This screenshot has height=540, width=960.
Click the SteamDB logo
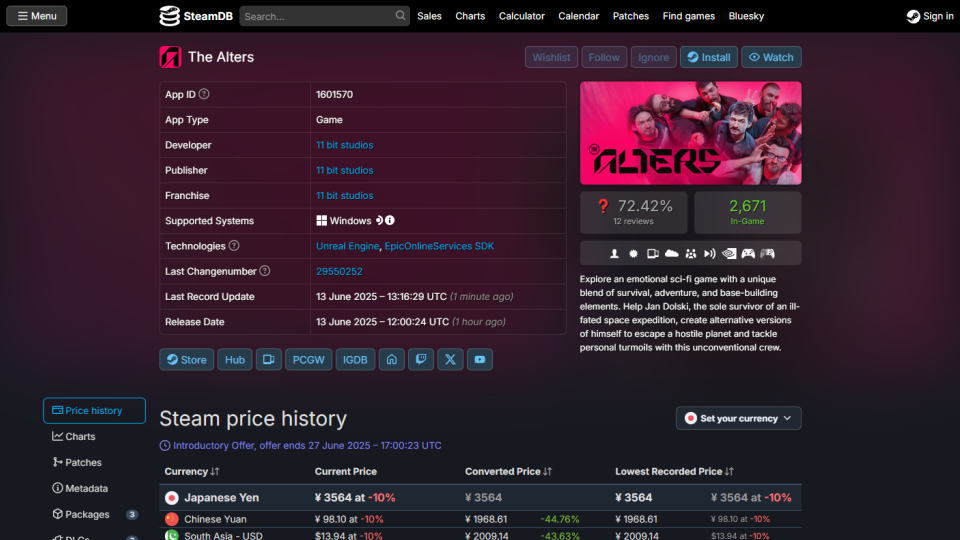pyautogui.click(x=196, y=16)
